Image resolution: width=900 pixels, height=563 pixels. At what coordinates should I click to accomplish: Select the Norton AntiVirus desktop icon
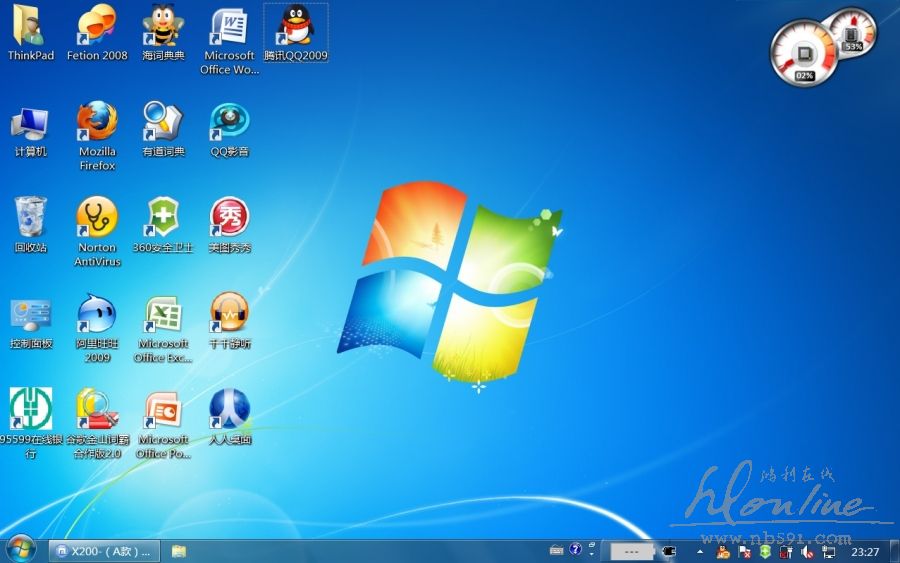[97, 219]
